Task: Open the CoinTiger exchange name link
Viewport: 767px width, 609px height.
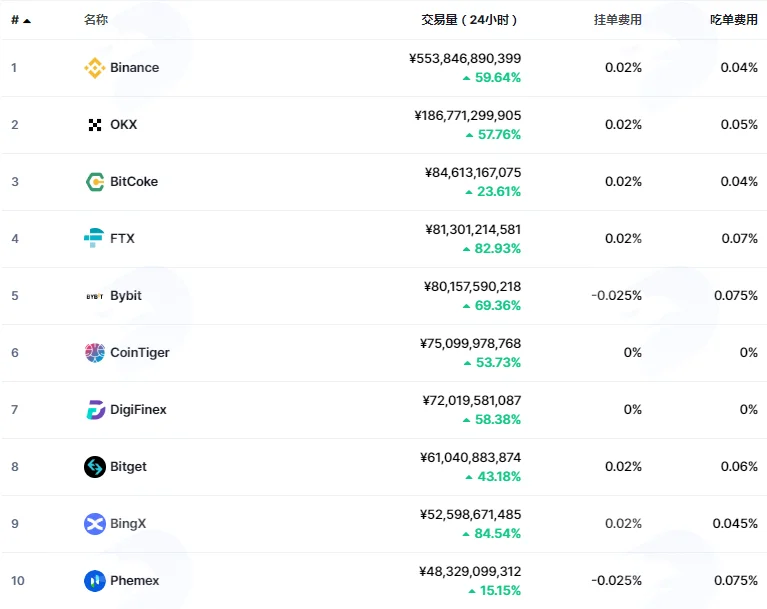Action: coord(140,353)
